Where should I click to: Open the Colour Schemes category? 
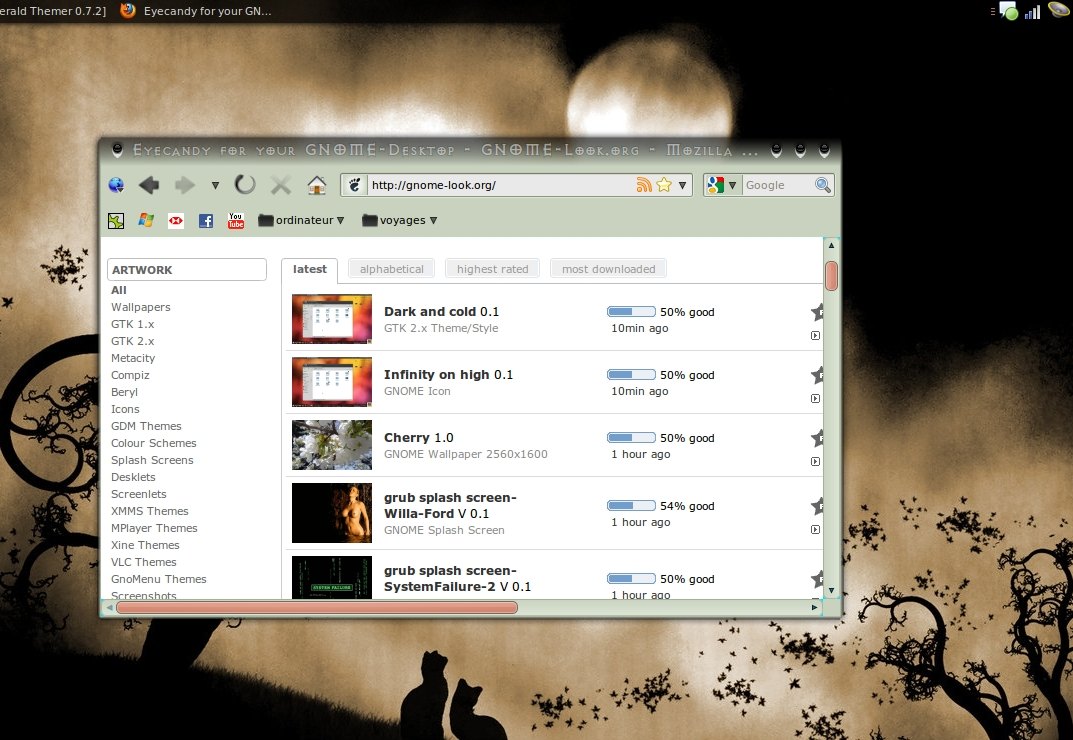tap(154, 443)
